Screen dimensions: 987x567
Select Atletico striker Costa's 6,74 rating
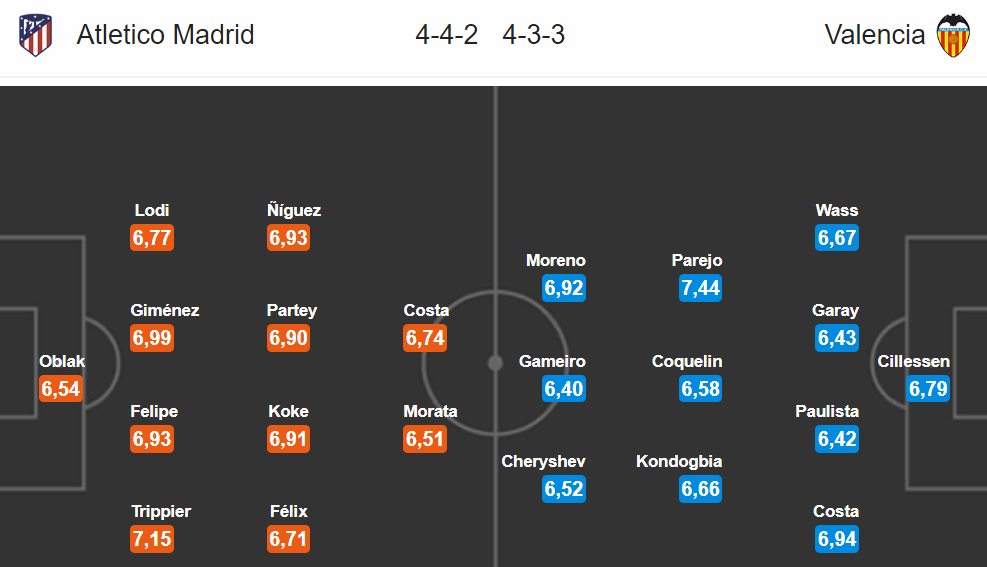[x=425, y=338]
